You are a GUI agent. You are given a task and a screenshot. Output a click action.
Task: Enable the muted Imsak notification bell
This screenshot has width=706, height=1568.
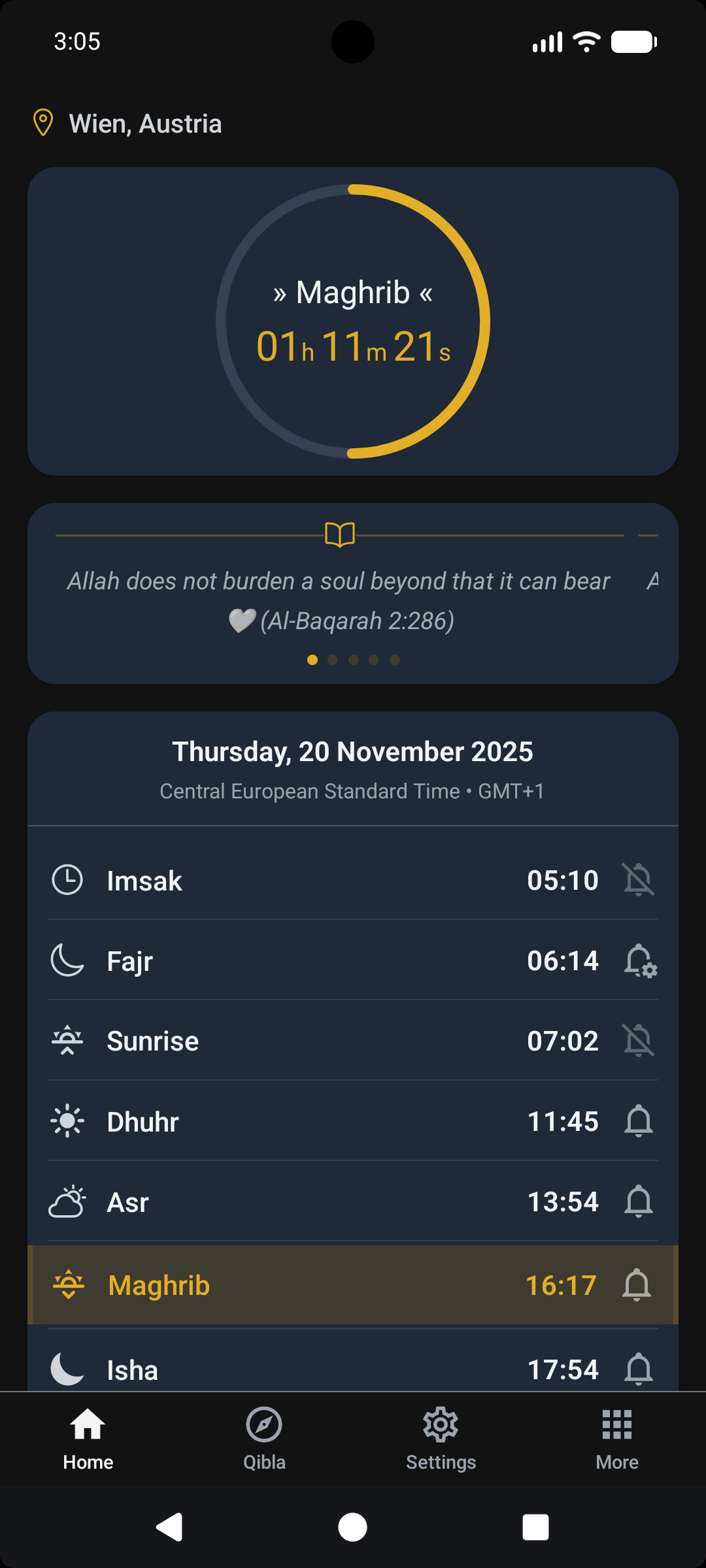point(638,880)
